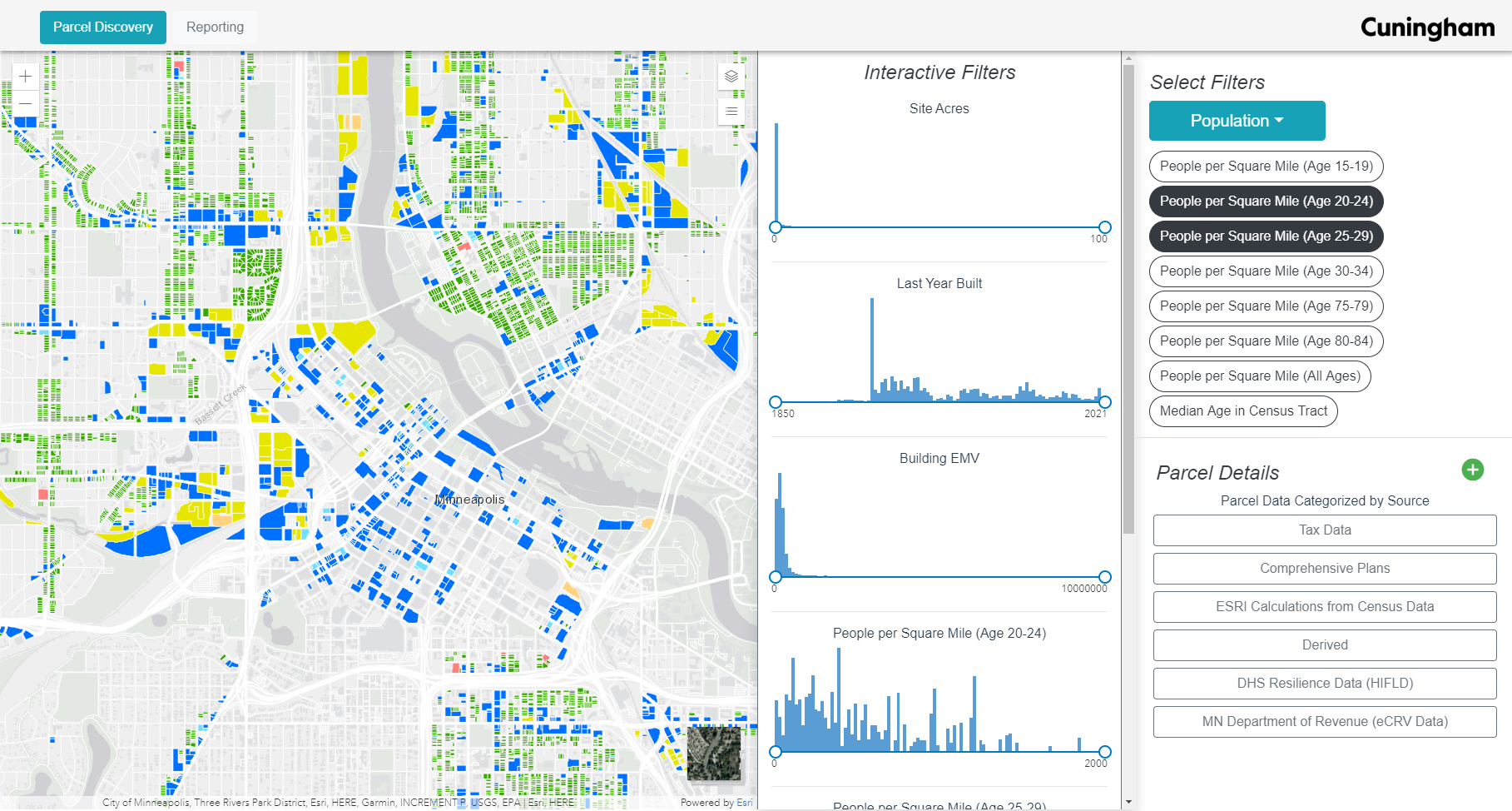Open the map legend icon
1512x811 pixels.
click(x=731, y=111)
